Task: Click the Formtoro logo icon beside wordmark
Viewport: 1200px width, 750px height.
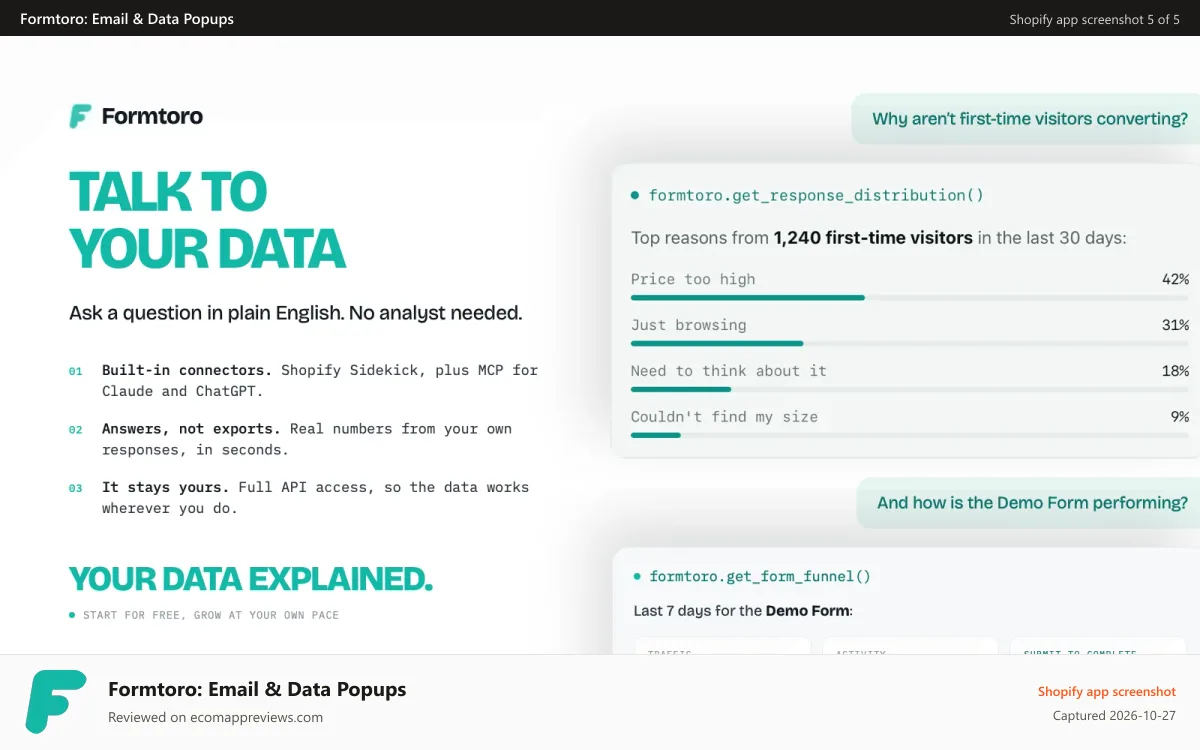Action: click(x=81, y=116)
